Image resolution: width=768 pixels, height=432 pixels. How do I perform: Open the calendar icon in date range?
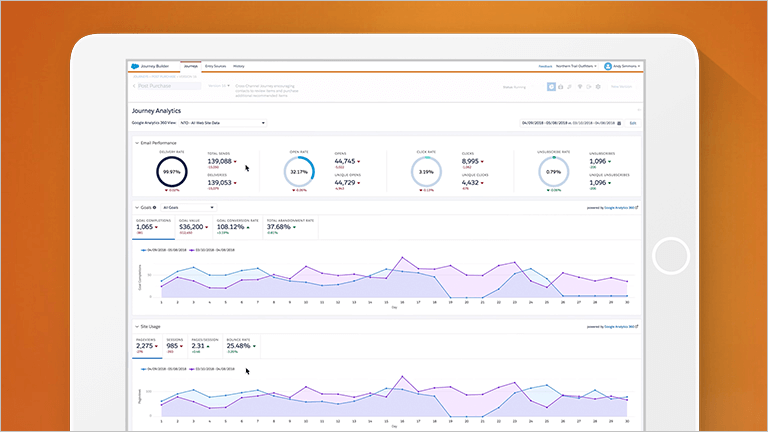pyautogui.click(x=619, y=123)
